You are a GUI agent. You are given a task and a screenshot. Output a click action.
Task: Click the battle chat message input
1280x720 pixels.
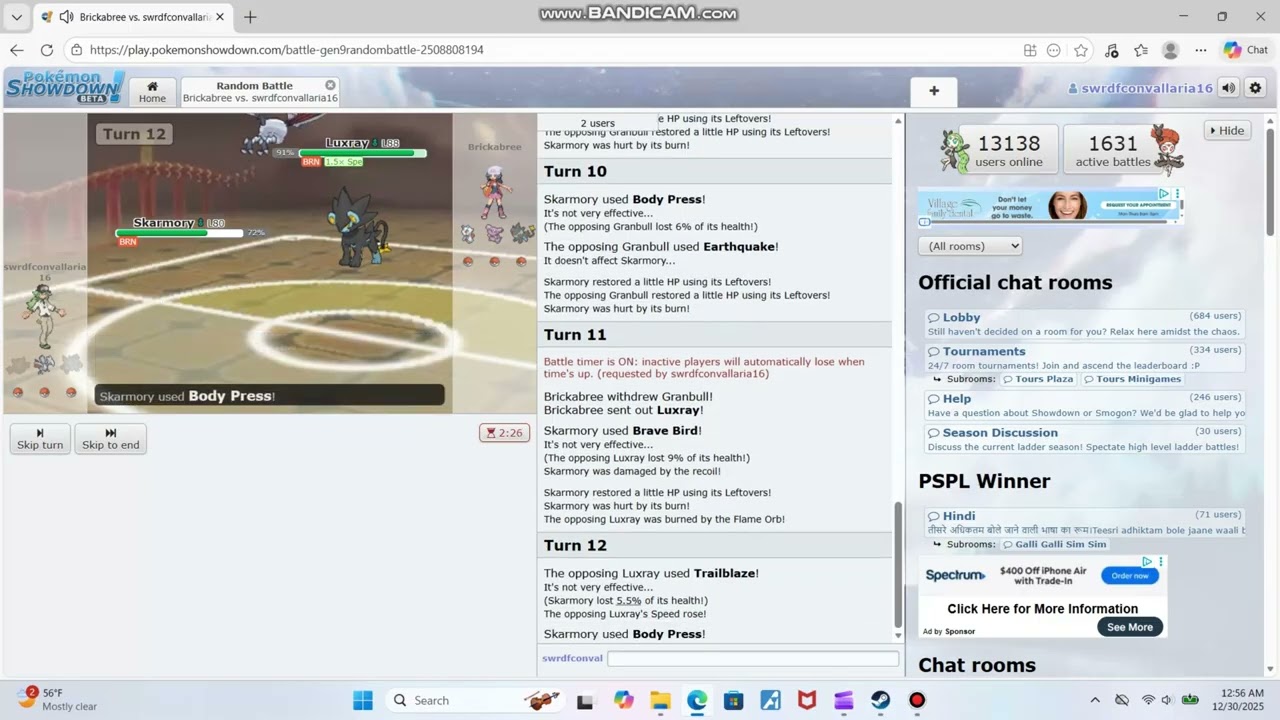[x=753, y=658]
